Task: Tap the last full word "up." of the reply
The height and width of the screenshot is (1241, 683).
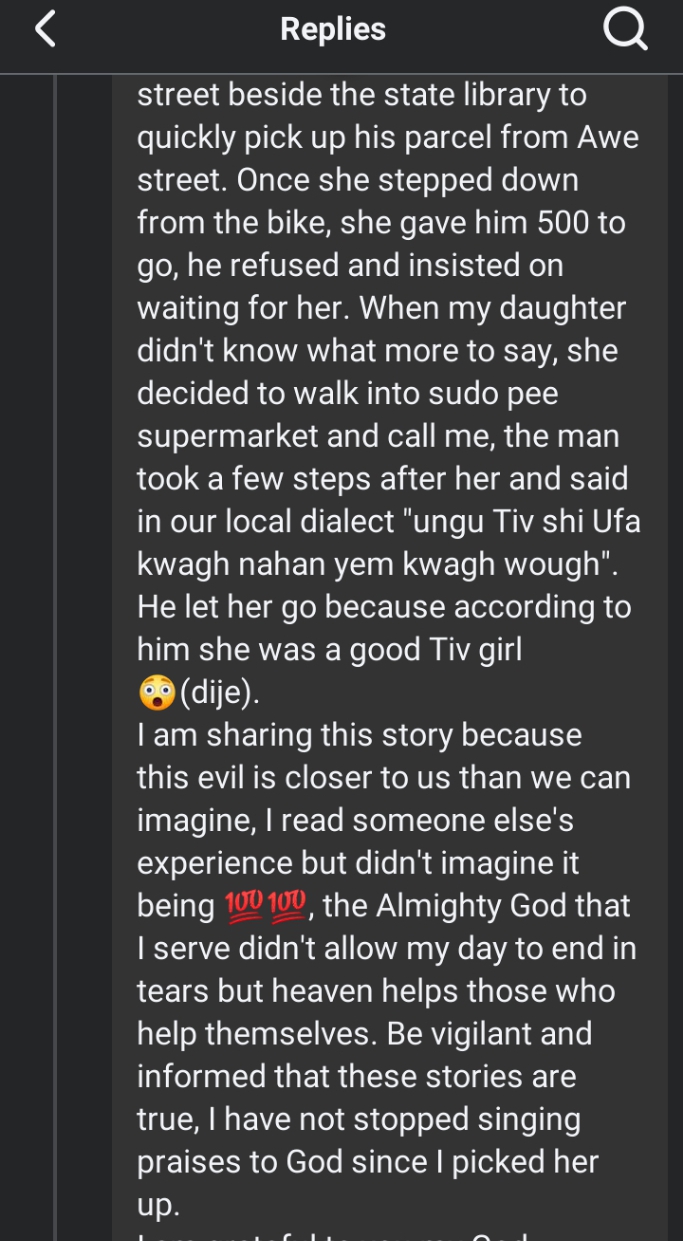Action: coord(158,1204)
